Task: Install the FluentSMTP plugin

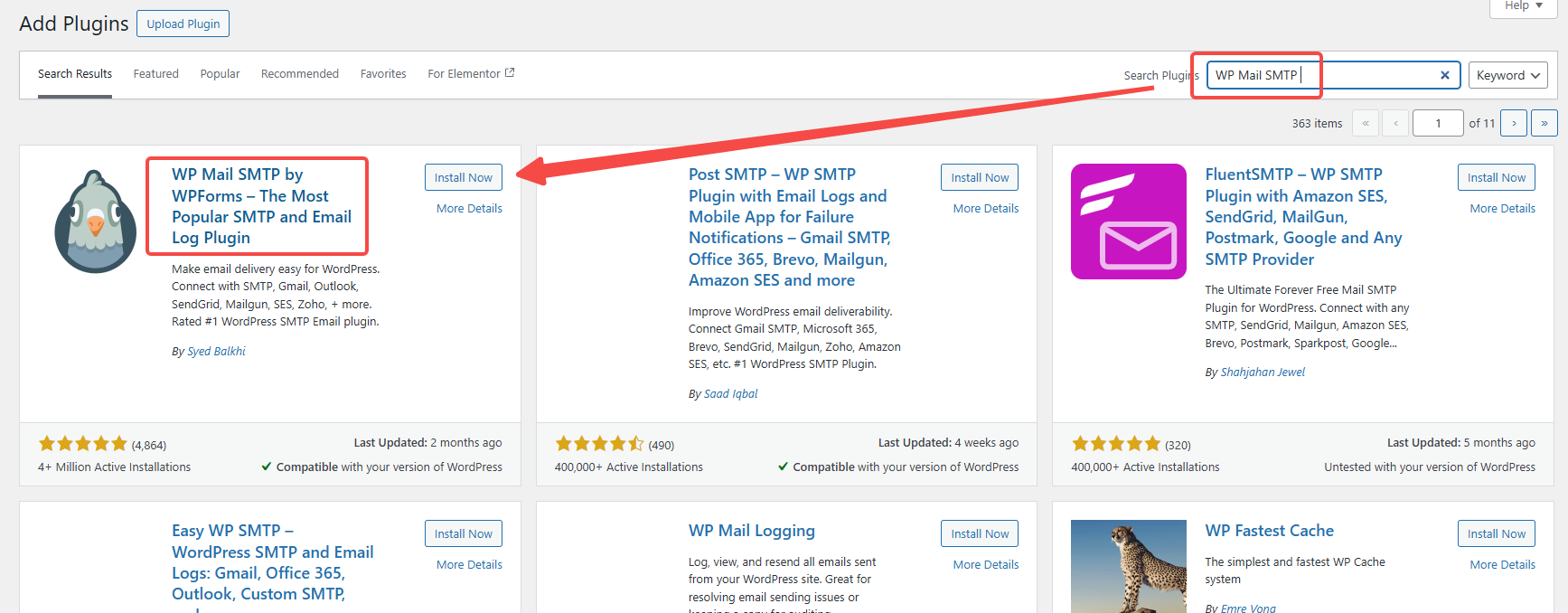Action: pos(1496,177)
